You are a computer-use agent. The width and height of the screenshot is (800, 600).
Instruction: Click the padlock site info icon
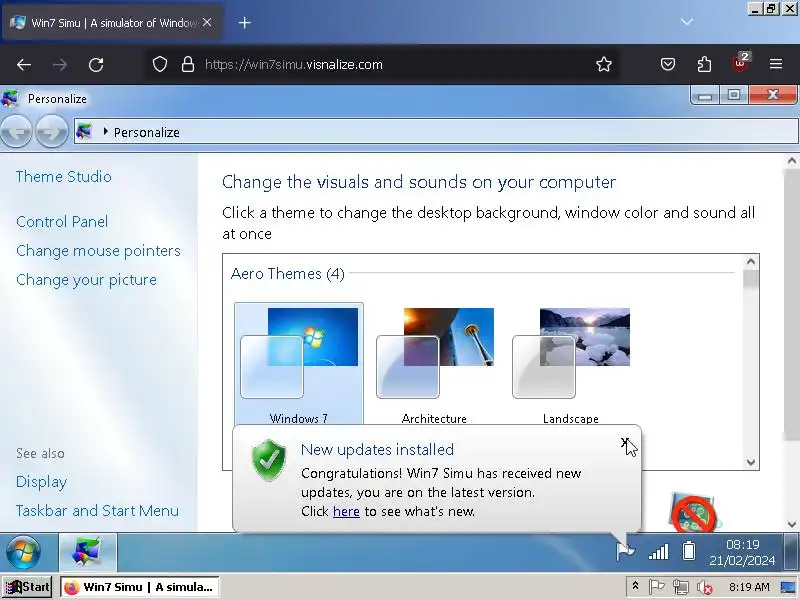[x=188, y=64]
